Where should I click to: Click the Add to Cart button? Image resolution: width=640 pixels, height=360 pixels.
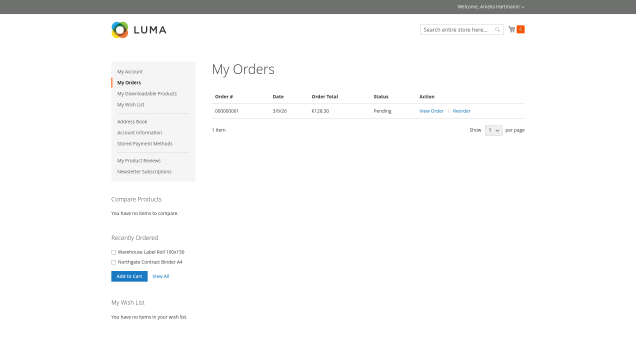pyautogui.click(x=129, y=276)
